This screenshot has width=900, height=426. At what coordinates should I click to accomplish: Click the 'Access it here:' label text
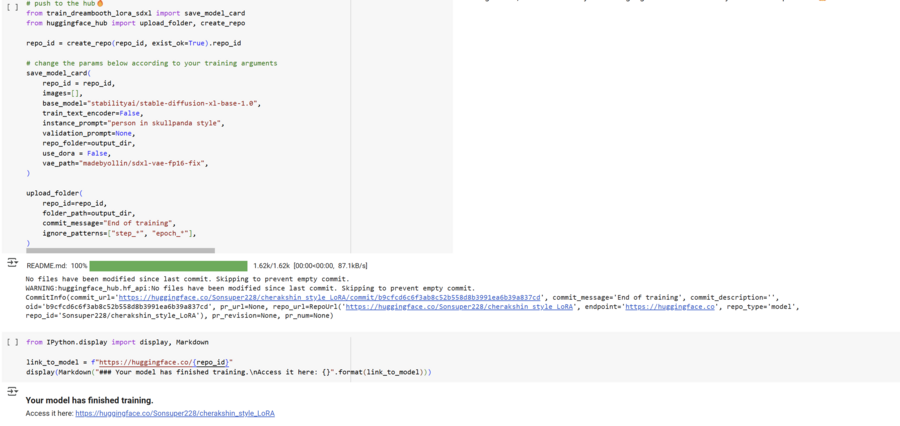coord(49,413)
